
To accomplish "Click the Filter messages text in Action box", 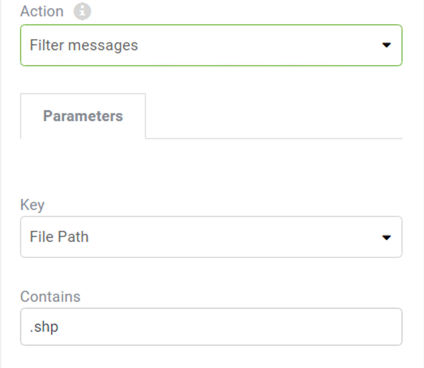I will click(84, 45).
